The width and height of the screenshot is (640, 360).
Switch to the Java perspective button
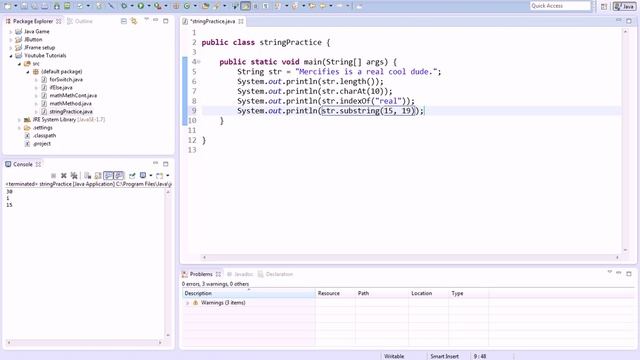point(624,6)
